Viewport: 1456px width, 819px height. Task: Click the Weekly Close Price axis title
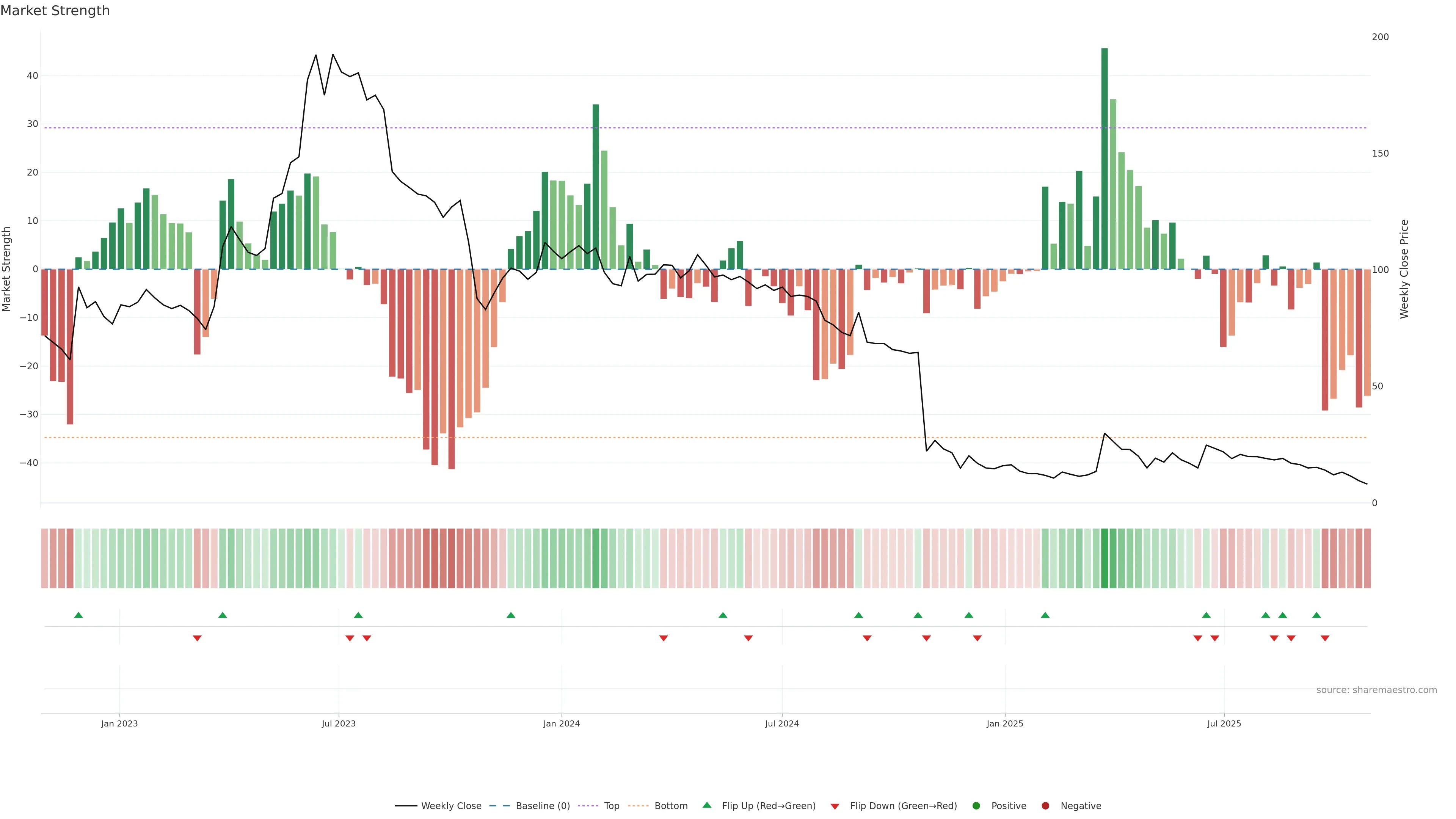1404,269
